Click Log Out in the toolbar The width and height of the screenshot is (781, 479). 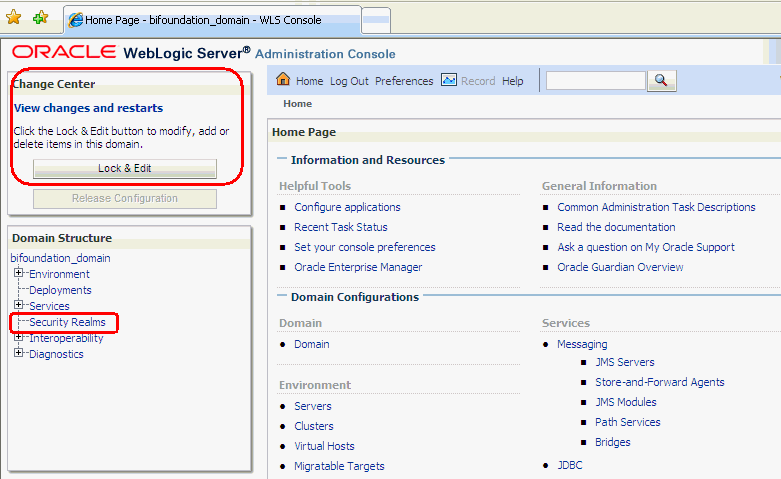pos(349,81)
